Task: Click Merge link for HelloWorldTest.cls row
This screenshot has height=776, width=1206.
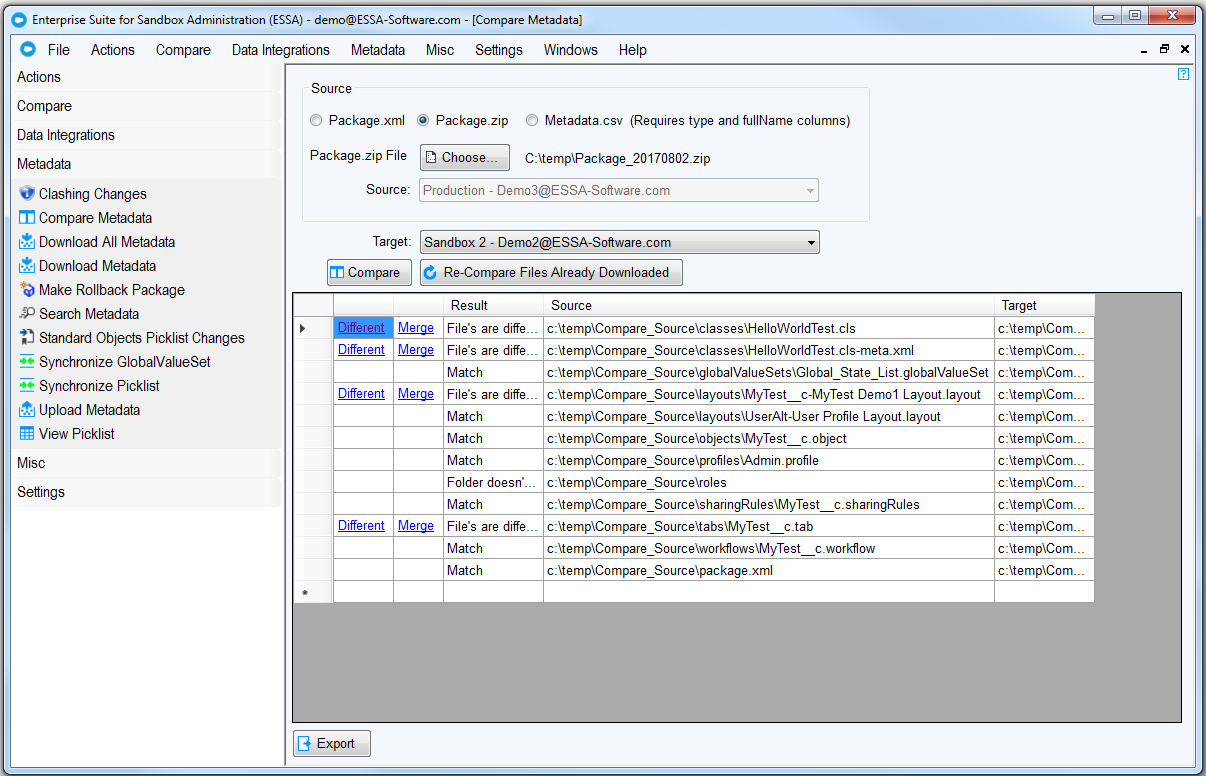Action: point(416,328)
